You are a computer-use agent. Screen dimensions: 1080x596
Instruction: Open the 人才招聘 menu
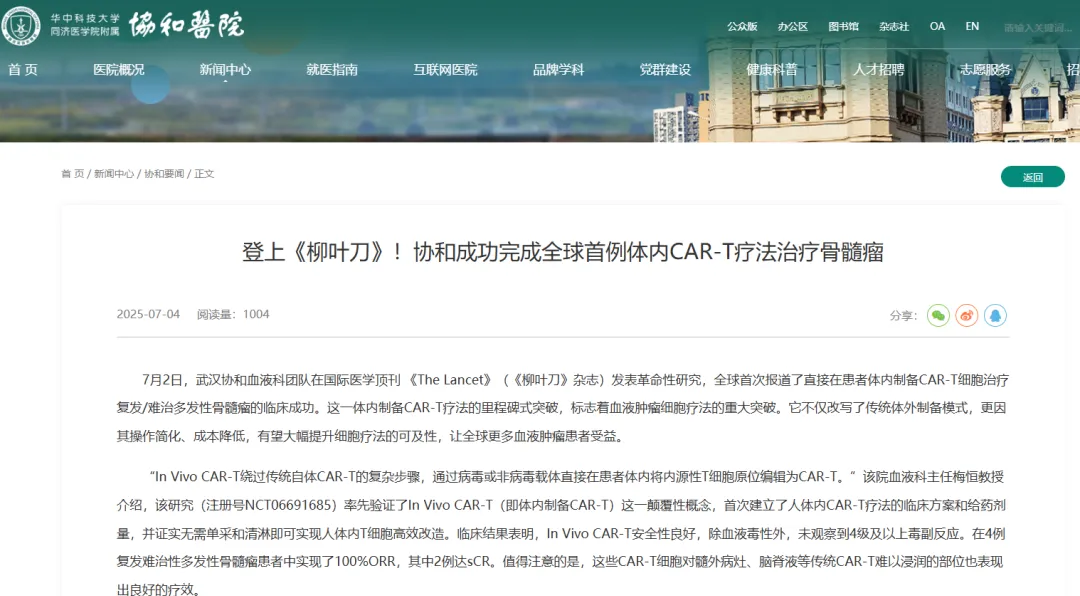coord(879,70)
